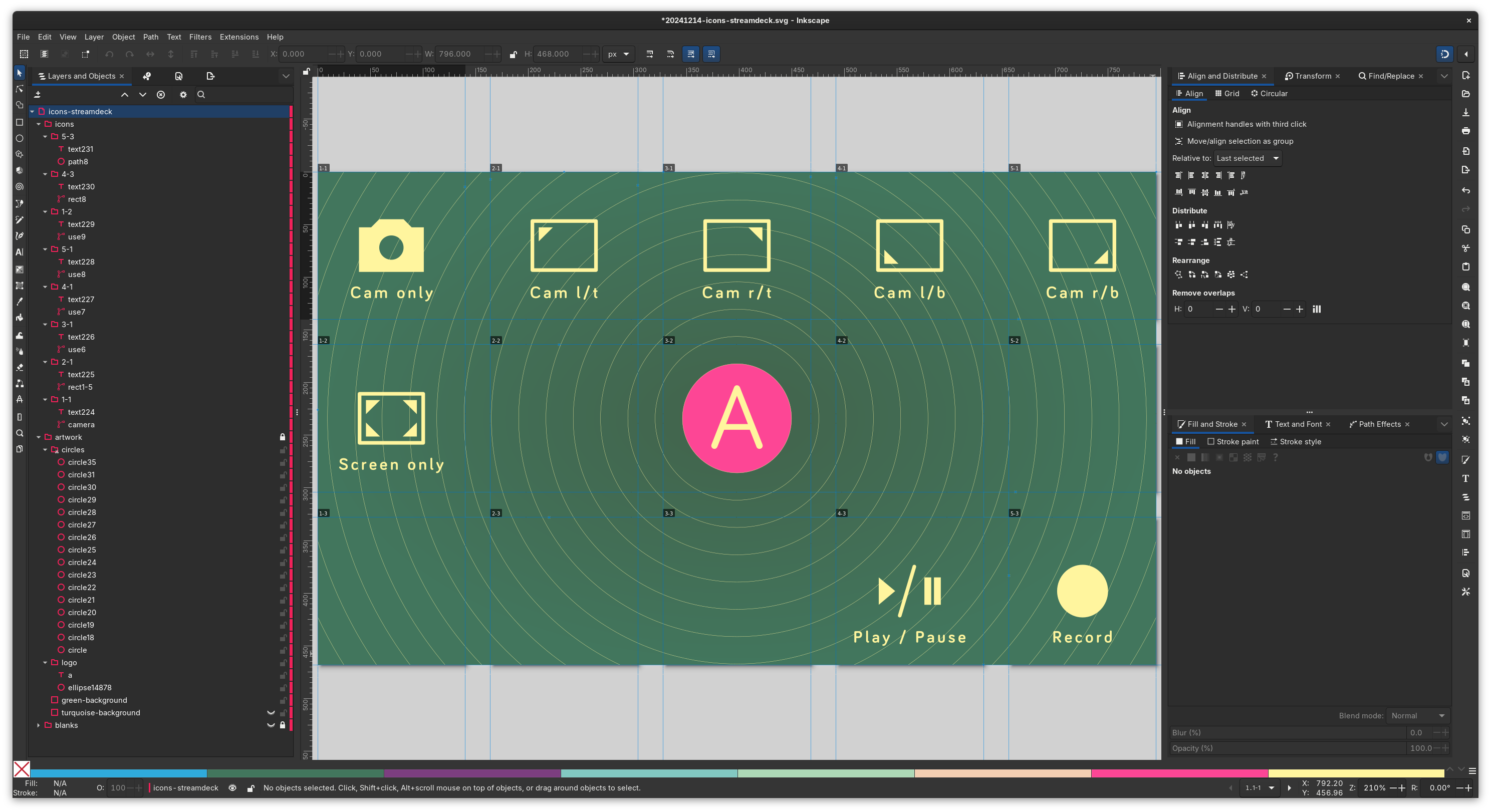Toggle current layer lock in status bar

(251, 787)
